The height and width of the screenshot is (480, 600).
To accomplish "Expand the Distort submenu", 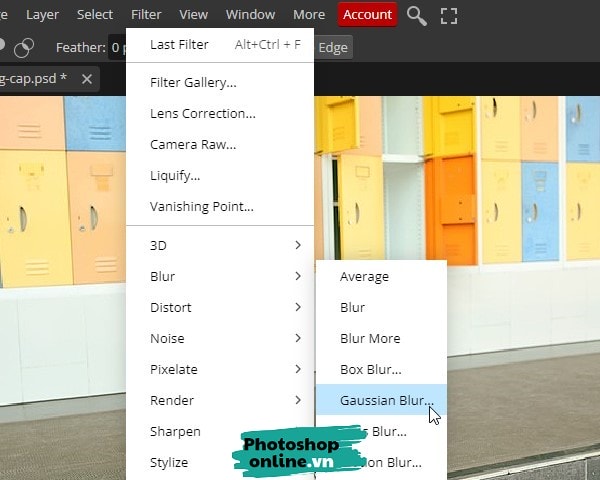I will [220, 307].
